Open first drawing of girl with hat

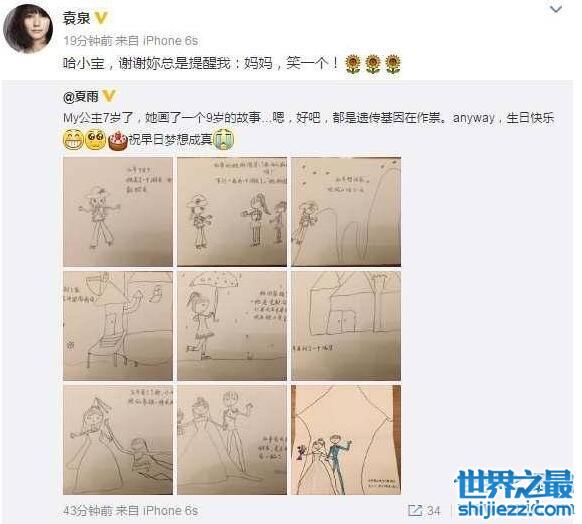pyautogui.click(x=118, y=212)
